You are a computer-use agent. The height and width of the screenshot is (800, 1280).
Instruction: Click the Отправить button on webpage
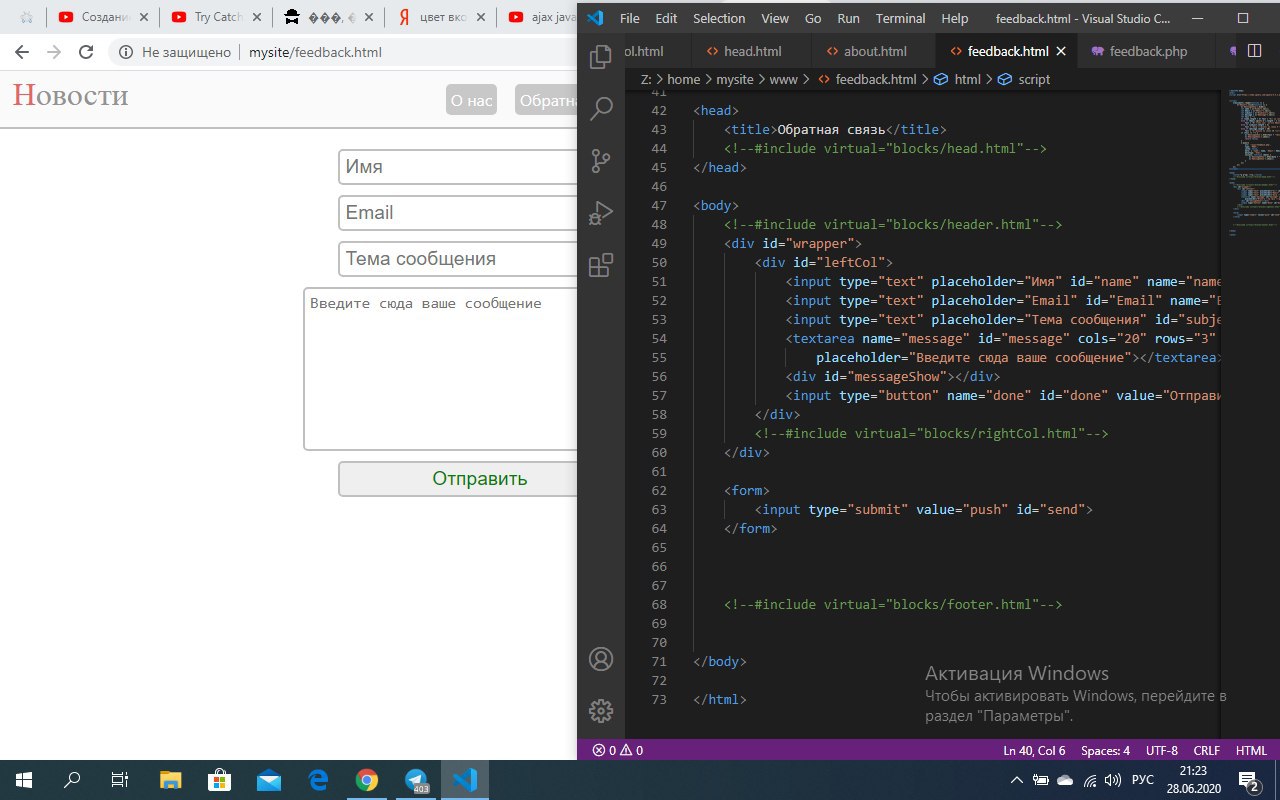click(x=458, y=478)
